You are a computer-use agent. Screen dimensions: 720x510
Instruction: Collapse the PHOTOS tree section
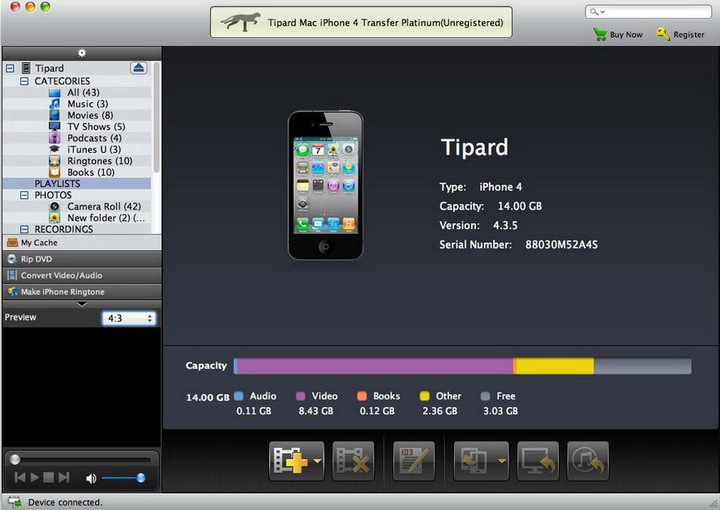(24, 195)
